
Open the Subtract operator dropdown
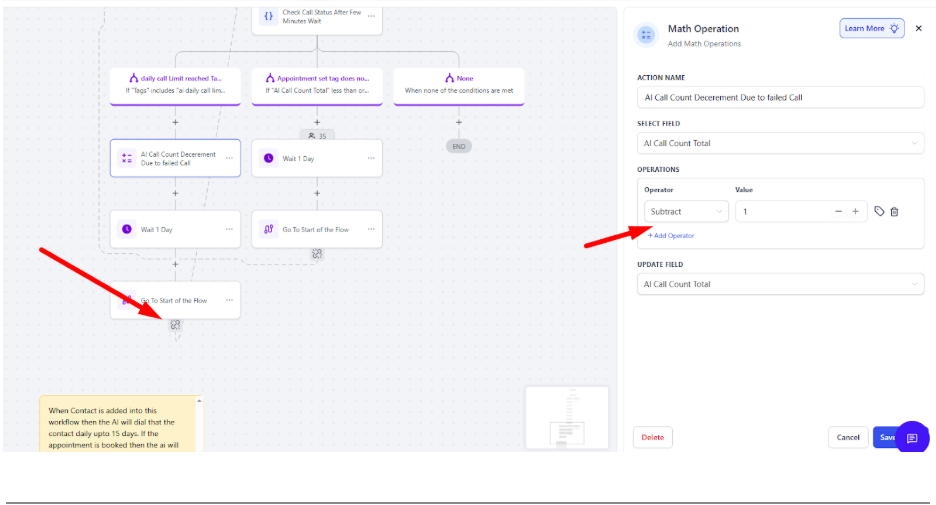[687, 211]
